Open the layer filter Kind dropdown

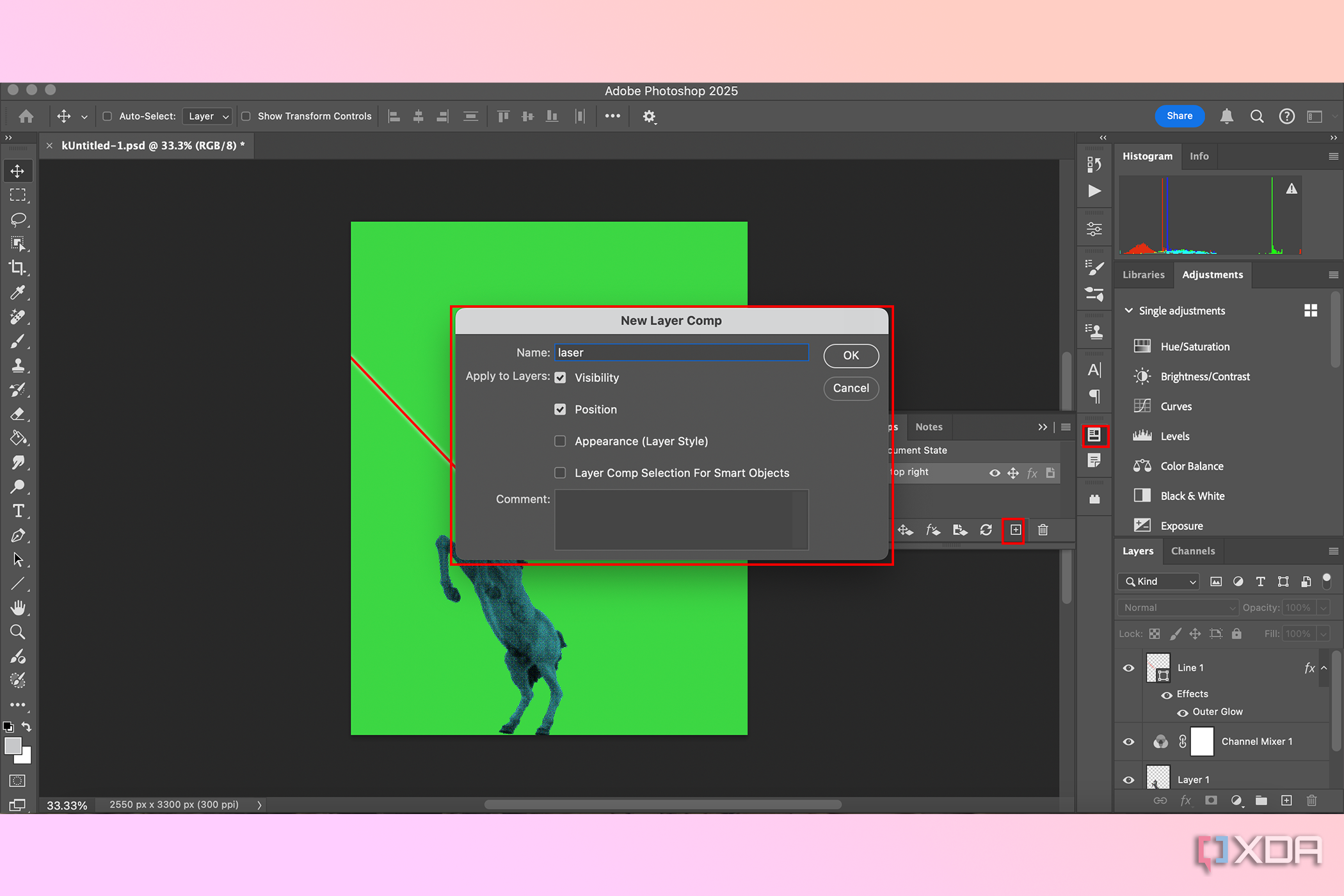(x=1159, y=582)
